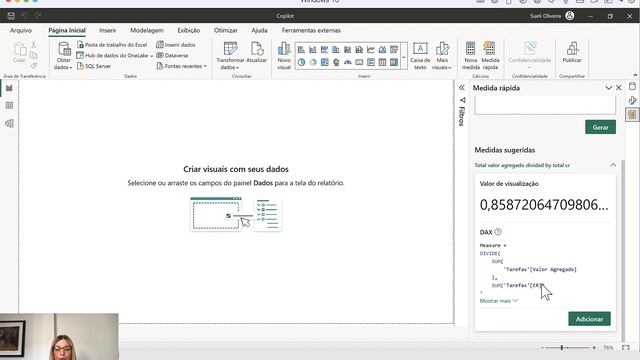The width and height of the screenshot is (640, 360).
Task: Select the Ferramentas externas tab
Action: tap(311, 30)
